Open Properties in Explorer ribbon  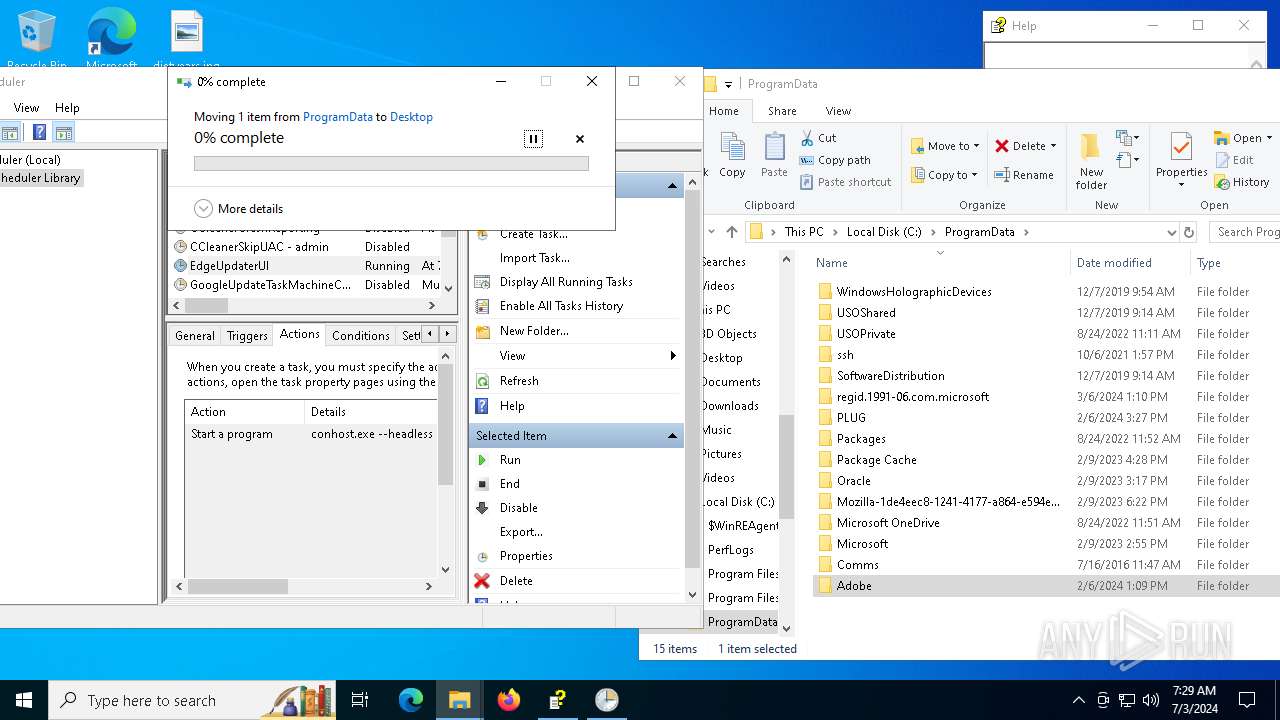pos(1181,160)
